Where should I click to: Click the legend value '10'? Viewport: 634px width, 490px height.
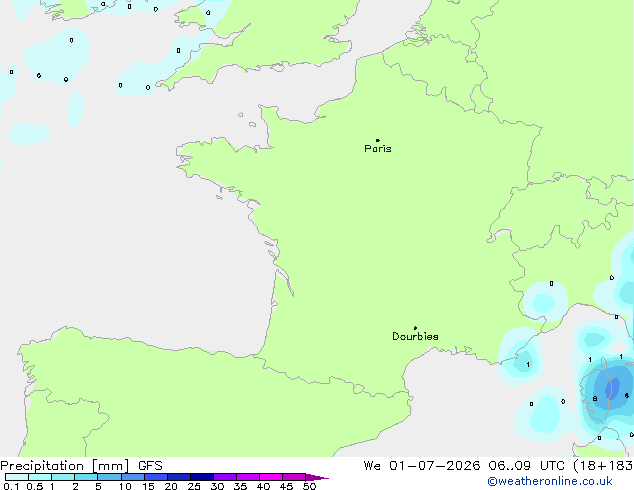[125, 486]
